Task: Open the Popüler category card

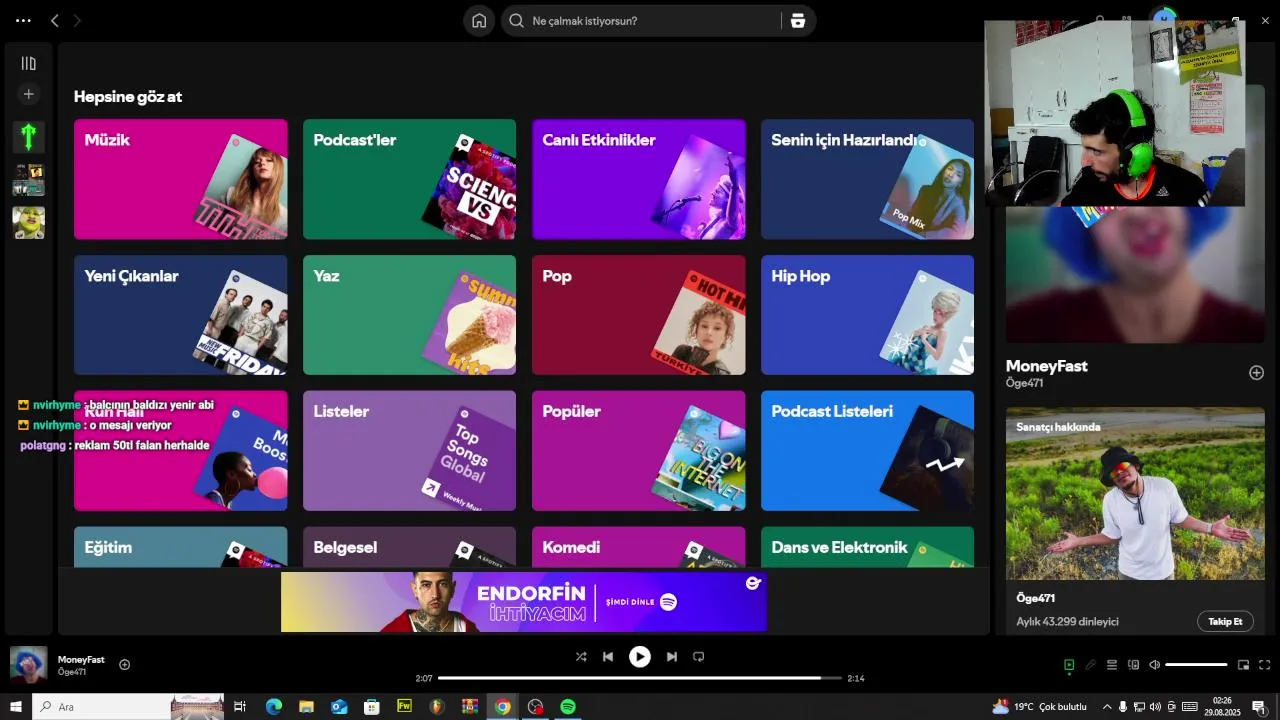Action: pos(638,451)
